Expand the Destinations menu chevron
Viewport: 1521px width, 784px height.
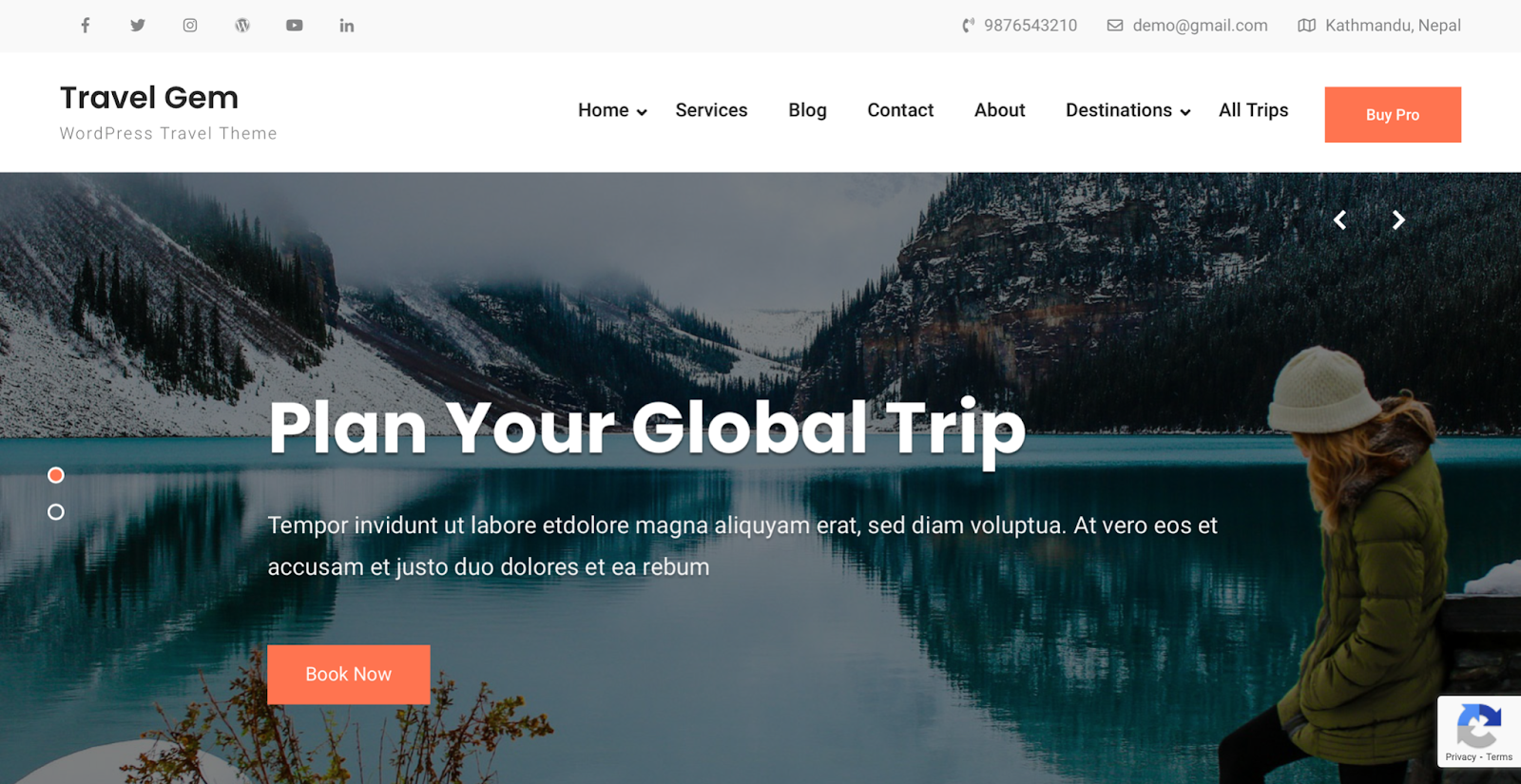(1185, 112)
